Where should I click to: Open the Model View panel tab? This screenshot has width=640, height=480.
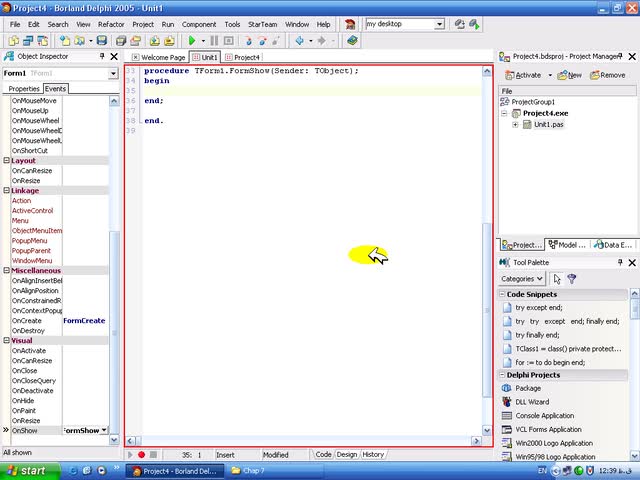[567, 244]
